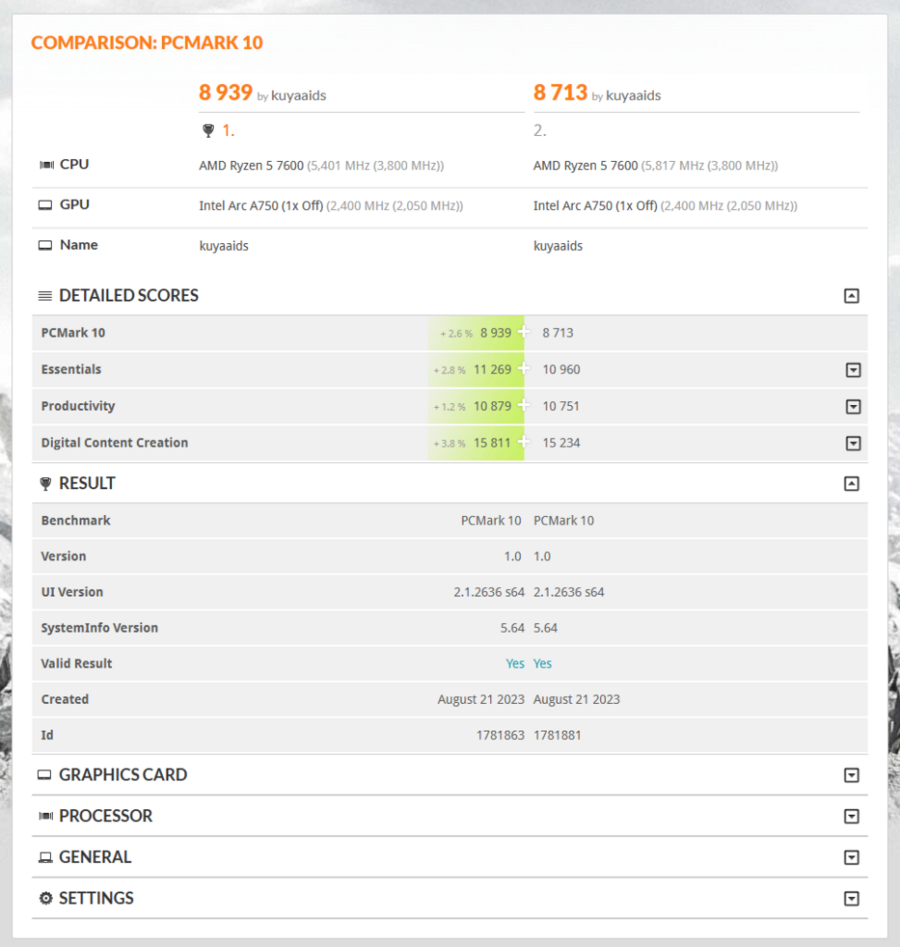Click the first Valid Result Yes link
The height and width of the screenshot is (947, 900).
514,664
